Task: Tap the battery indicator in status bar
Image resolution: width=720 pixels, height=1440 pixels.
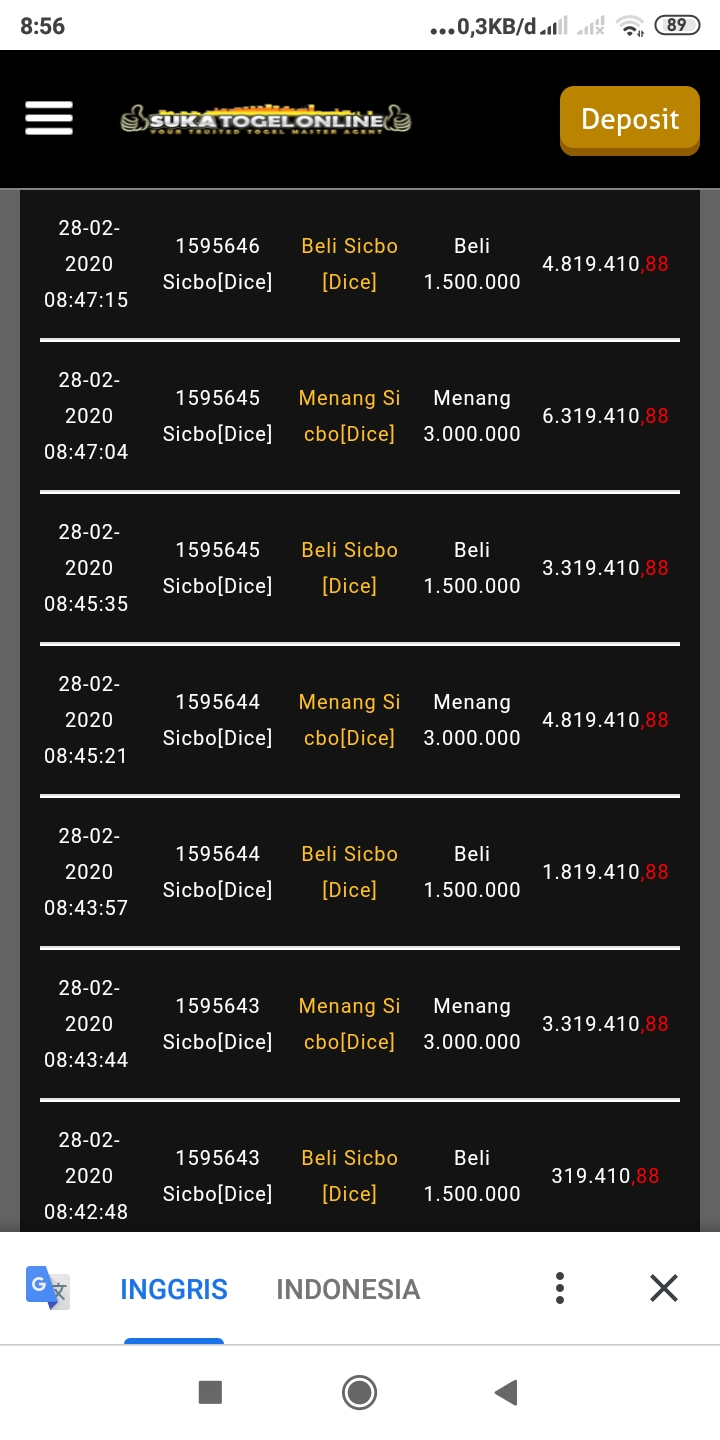Action: click(677, 26)
